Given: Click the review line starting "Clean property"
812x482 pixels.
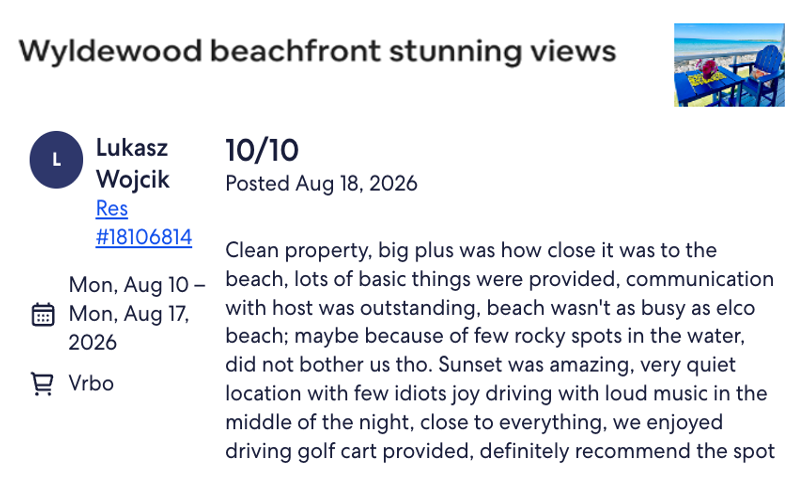Looking at the screenshot, I should 471,251.
